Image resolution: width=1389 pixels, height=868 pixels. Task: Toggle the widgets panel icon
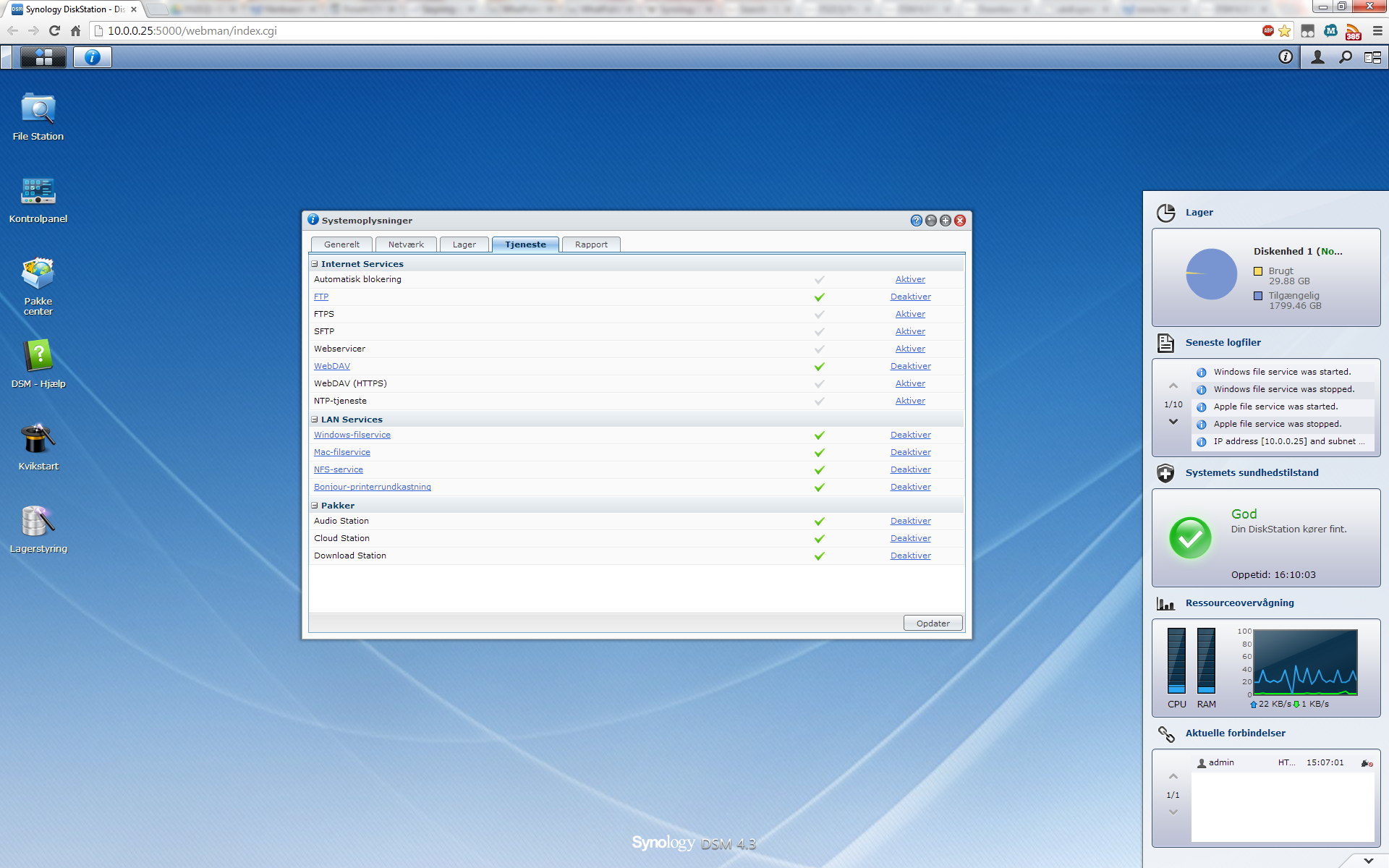coord(1372,57)
